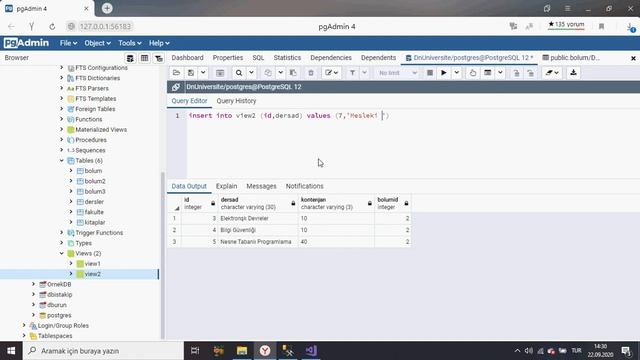The height and width of the screenshot is (360, 640).
Task: Open the Messages tab
Action: pyautogui.click(x=261, y=186)
